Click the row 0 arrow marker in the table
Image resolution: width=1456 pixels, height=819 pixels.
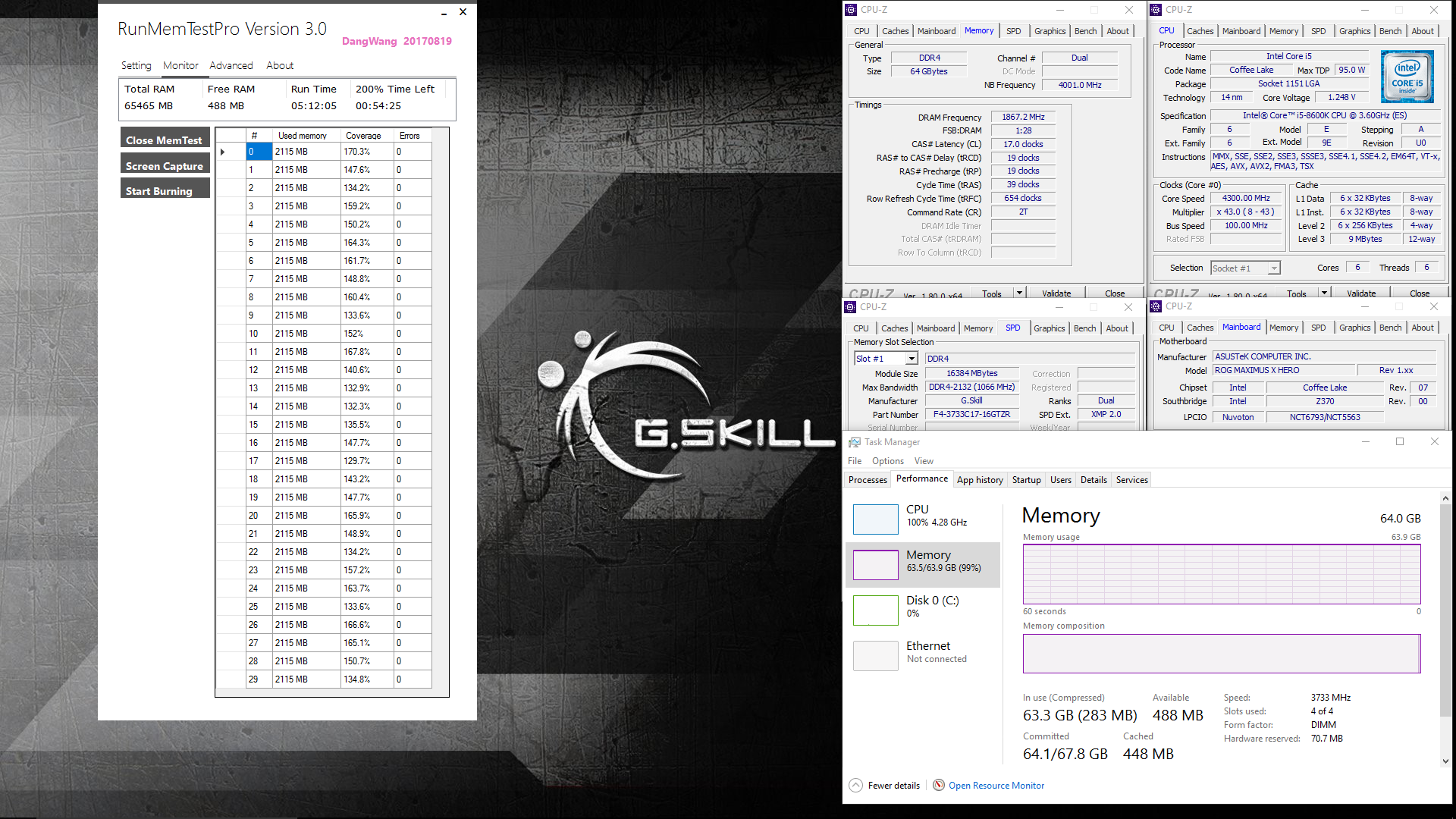point(223,152)
